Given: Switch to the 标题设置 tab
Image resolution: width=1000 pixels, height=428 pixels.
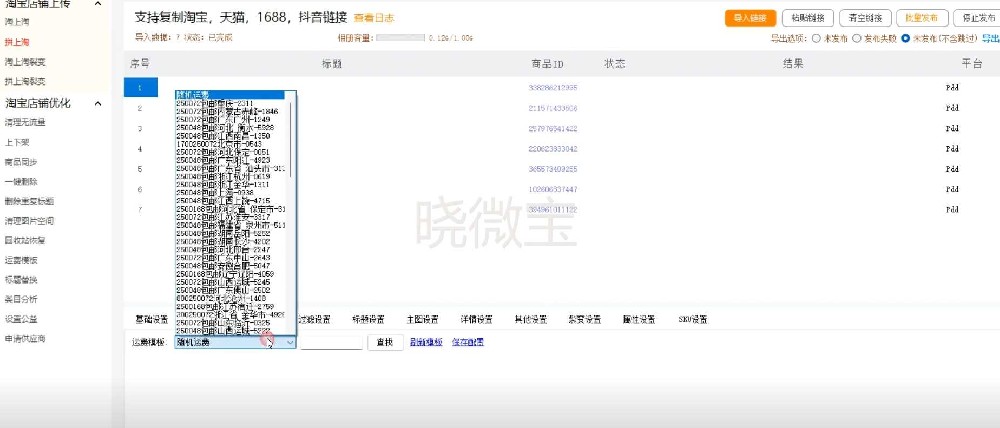Looking at the screenshot, I should [x=368, y=320].
